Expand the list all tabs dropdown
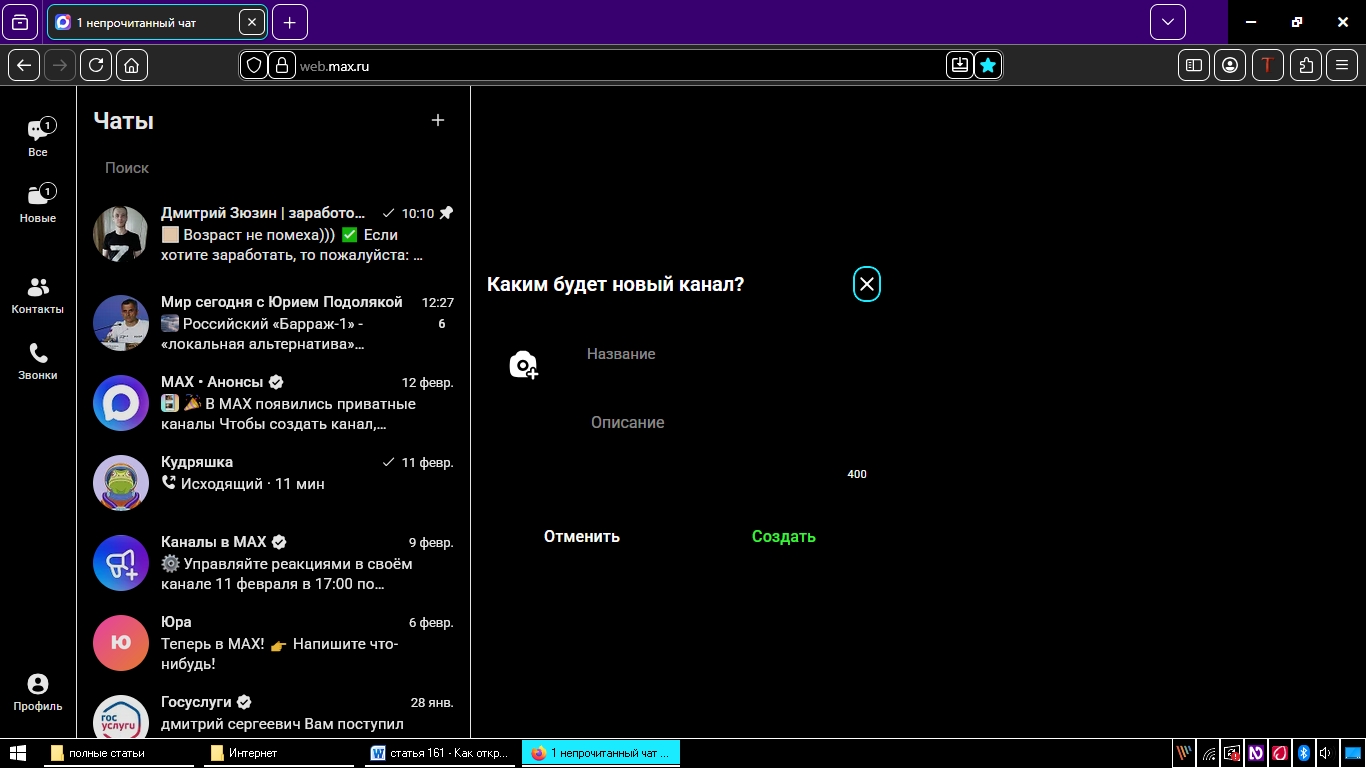The width and height of the screenshot is (1366, 768). pos(1167,22)
